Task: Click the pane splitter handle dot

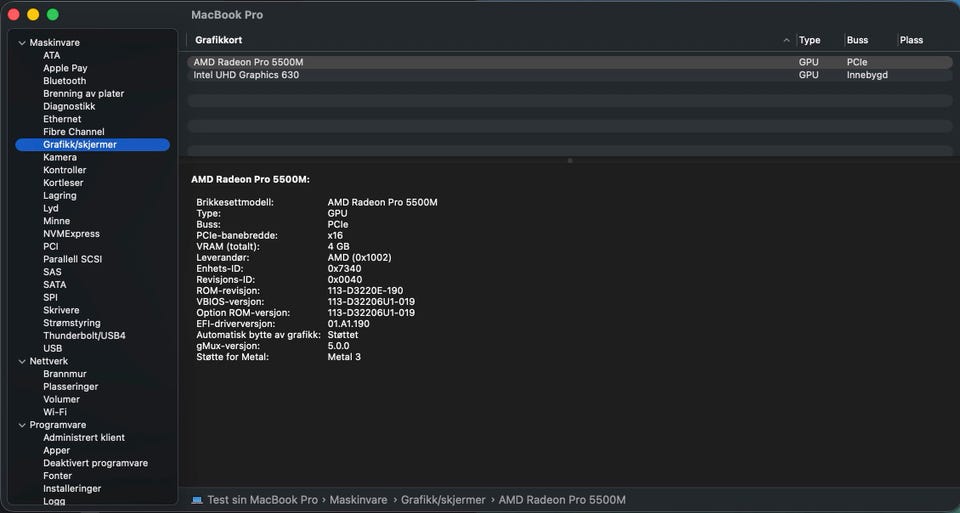Action: 570,161
